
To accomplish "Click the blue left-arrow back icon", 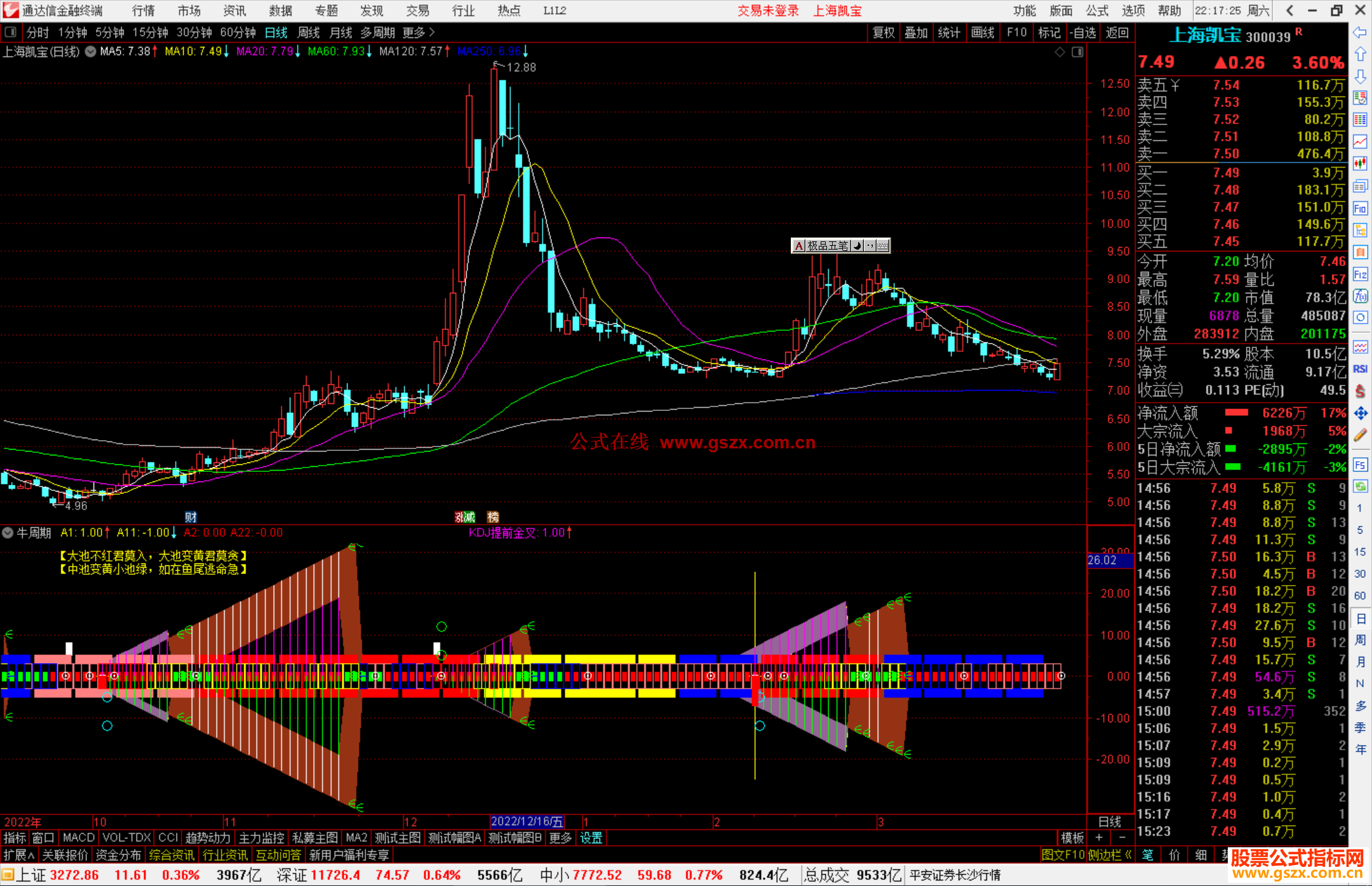I will coord(1360,32).
